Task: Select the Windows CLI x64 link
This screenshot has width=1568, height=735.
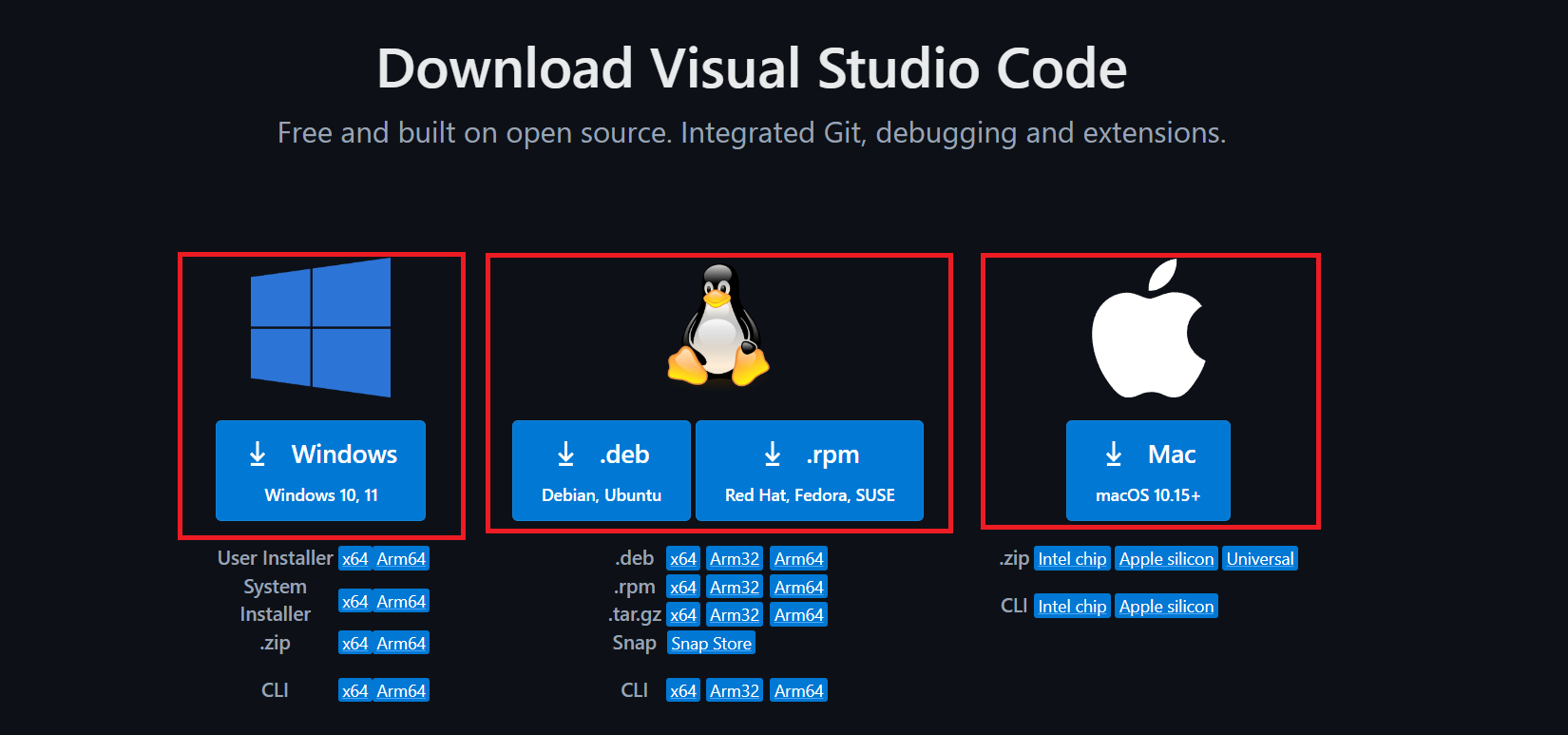Action: pyautogui.click(x=354, y=690)
